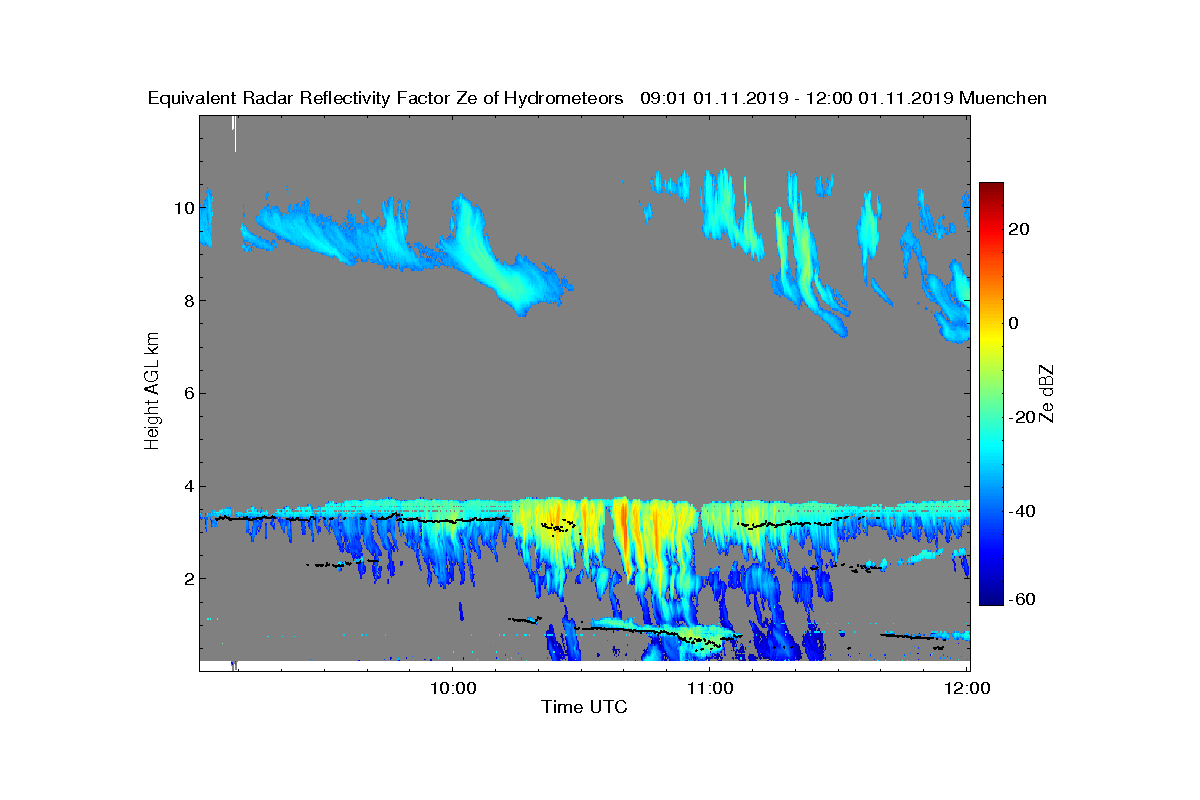Viewport: 1200px width, 800px height.
Task: Click the "Ze dBZ" colorbar label
Action: click(x=1049, y=394)
